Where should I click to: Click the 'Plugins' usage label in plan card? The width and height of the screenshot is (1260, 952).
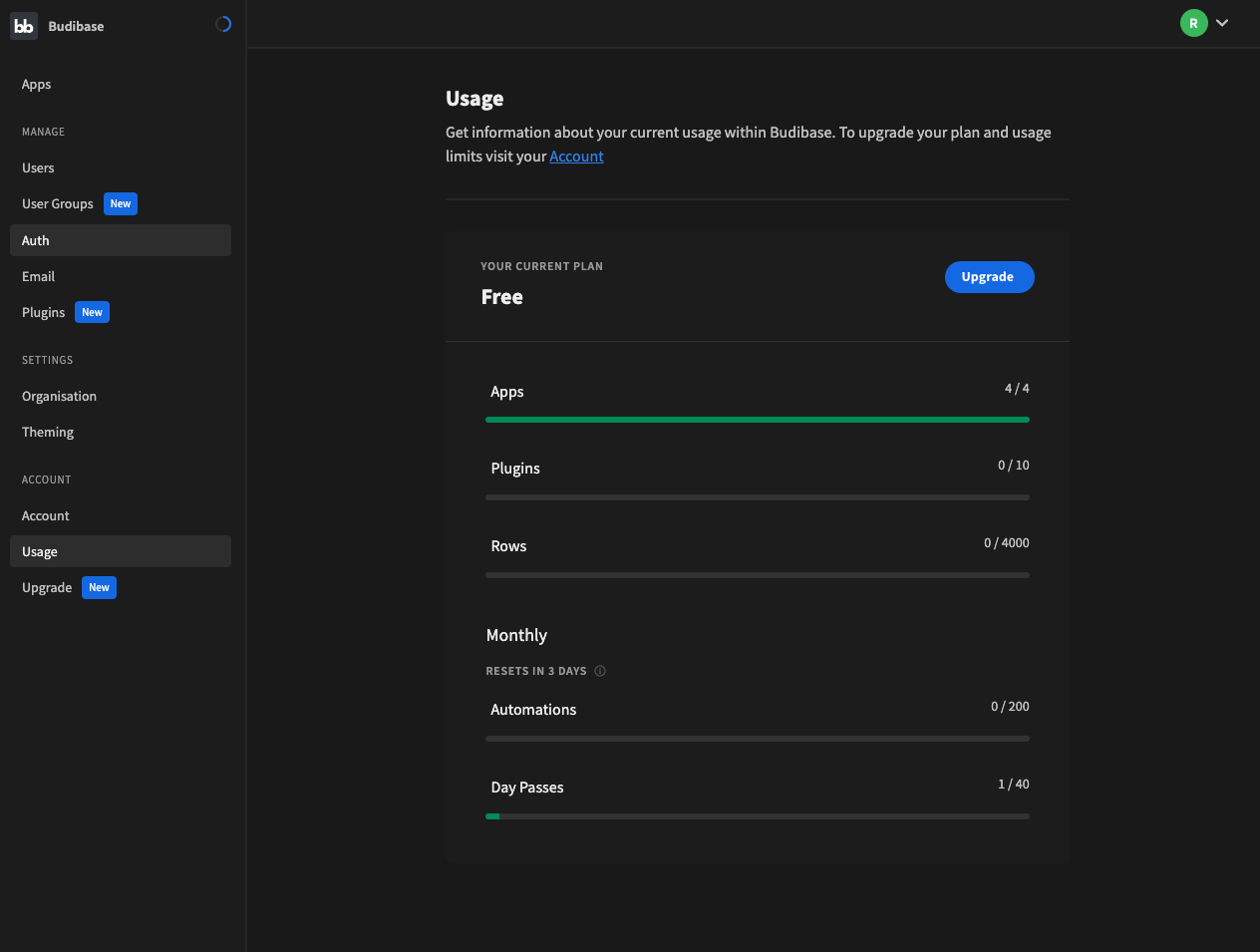515,469
